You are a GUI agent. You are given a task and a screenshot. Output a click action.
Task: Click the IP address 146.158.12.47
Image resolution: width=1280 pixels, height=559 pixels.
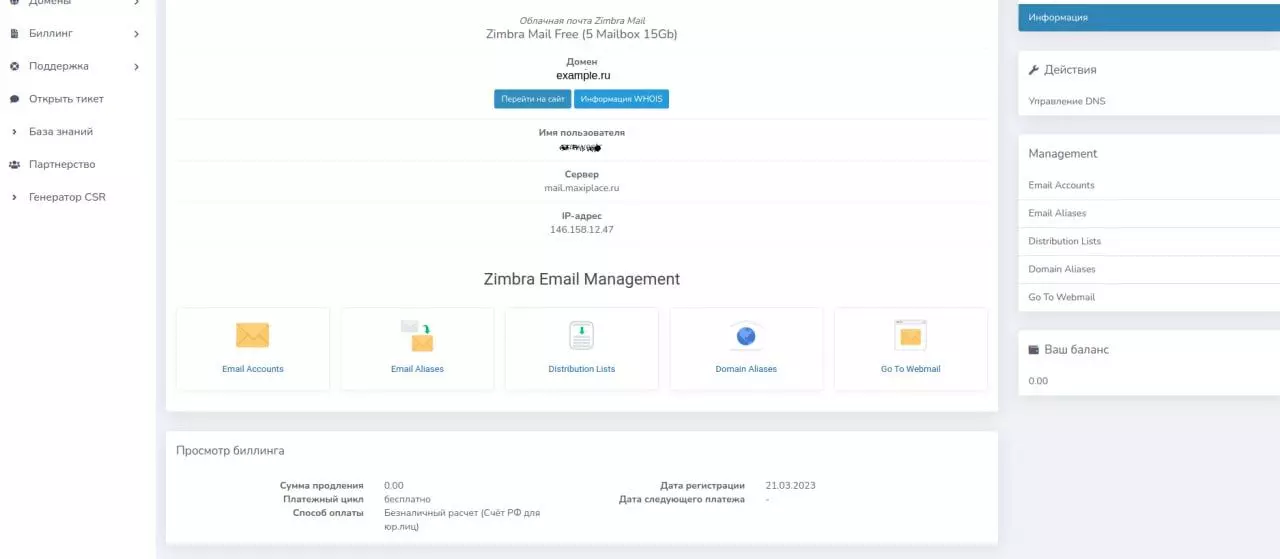(x=582, y=229)
